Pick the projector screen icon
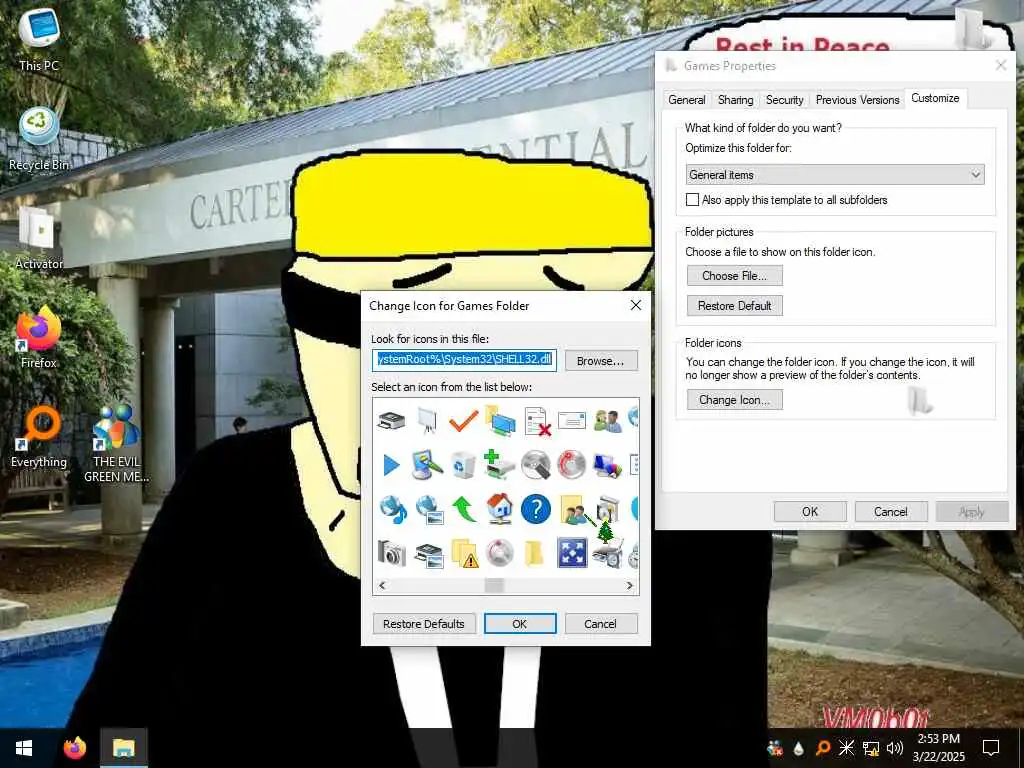This screenshot has width=1024, height=768. tap(426, 421)
